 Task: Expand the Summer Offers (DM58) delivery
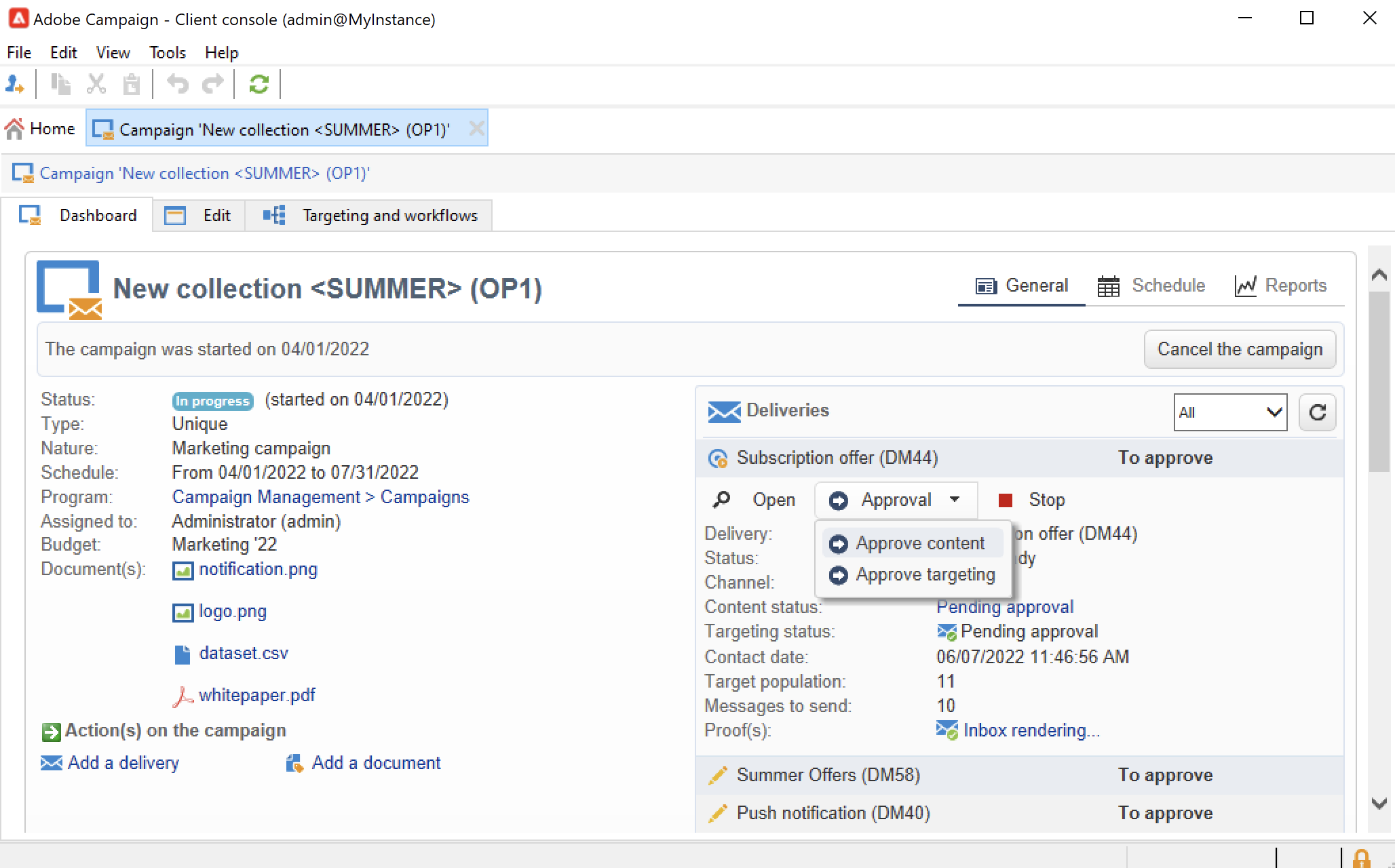[x=828, y=775]
